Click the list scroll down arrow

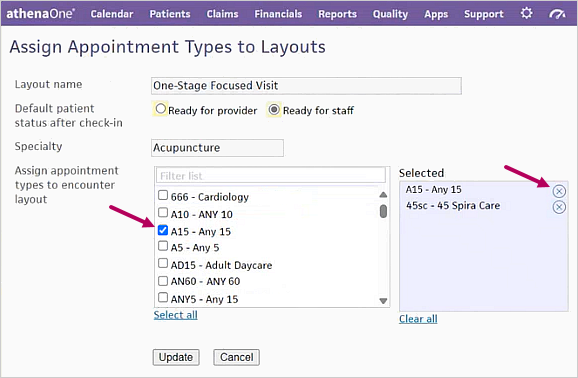[383, 301]
